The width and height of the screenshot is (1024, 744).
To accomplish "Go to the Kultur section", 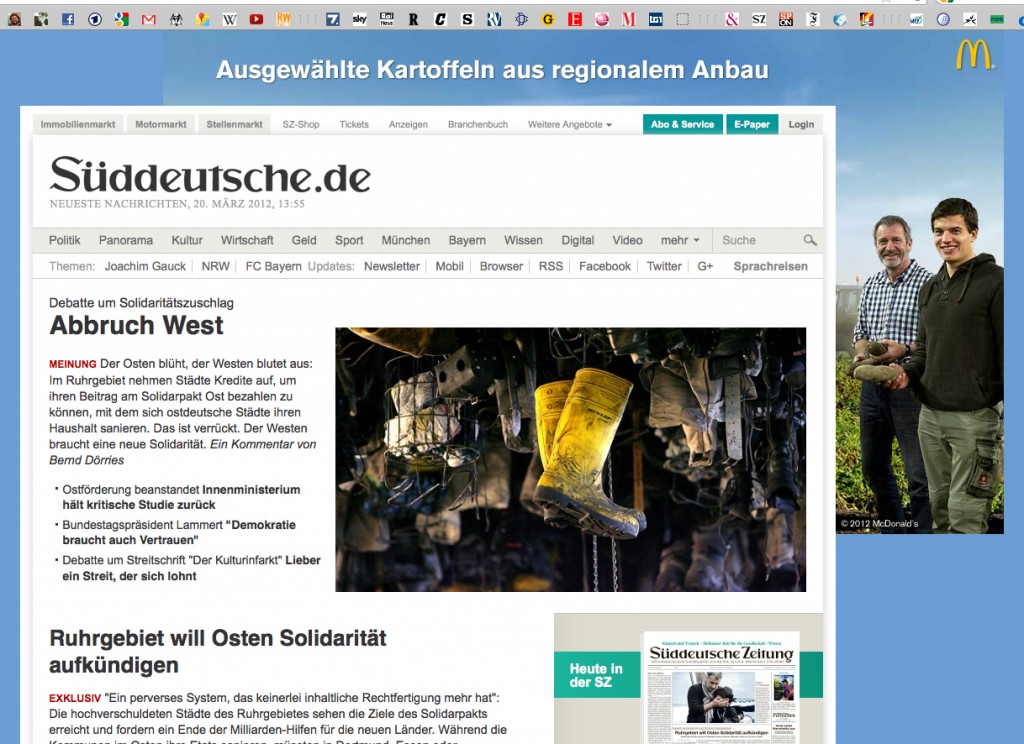I will [187, 240].
